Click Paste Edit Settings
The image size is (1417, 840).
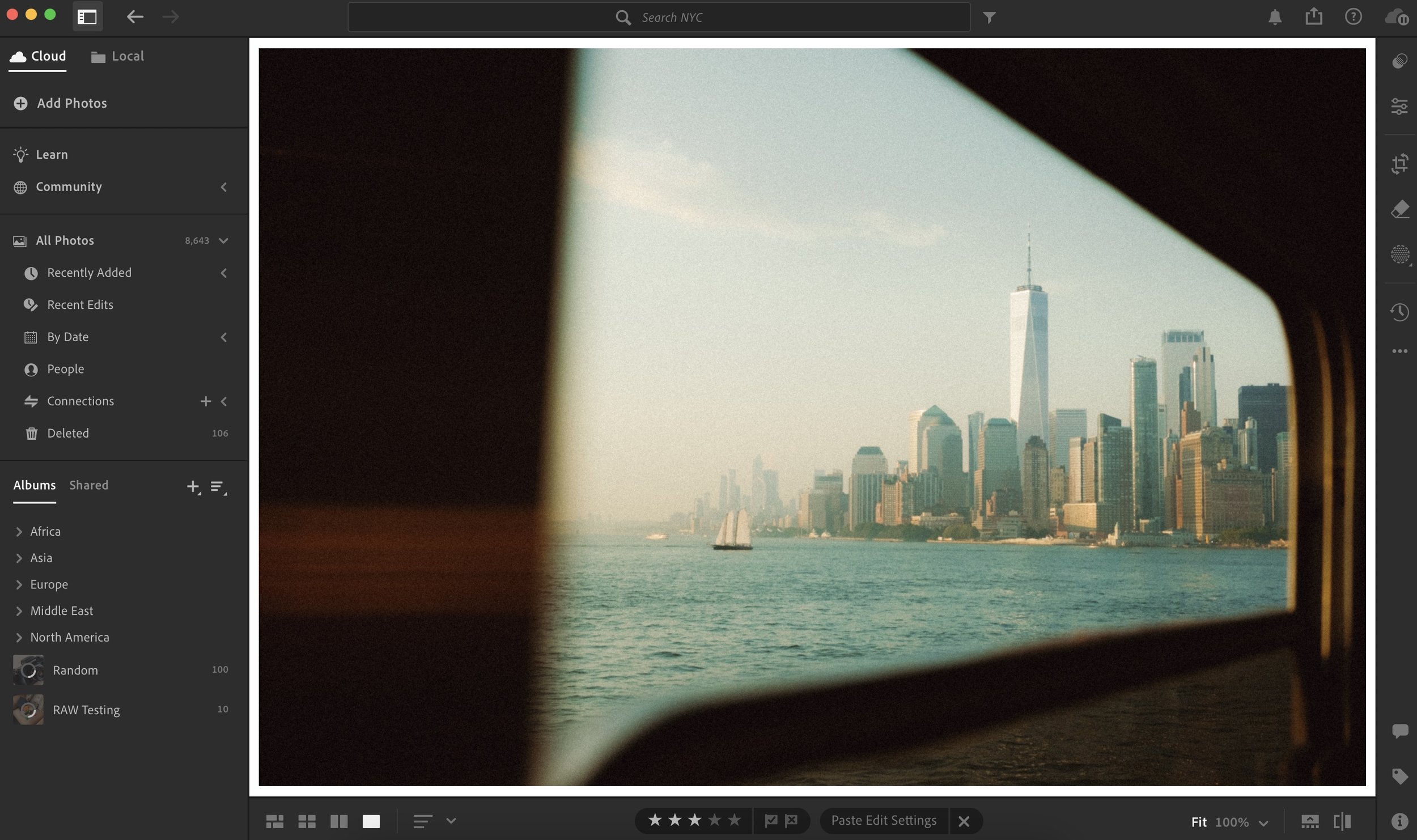(884, 820)
